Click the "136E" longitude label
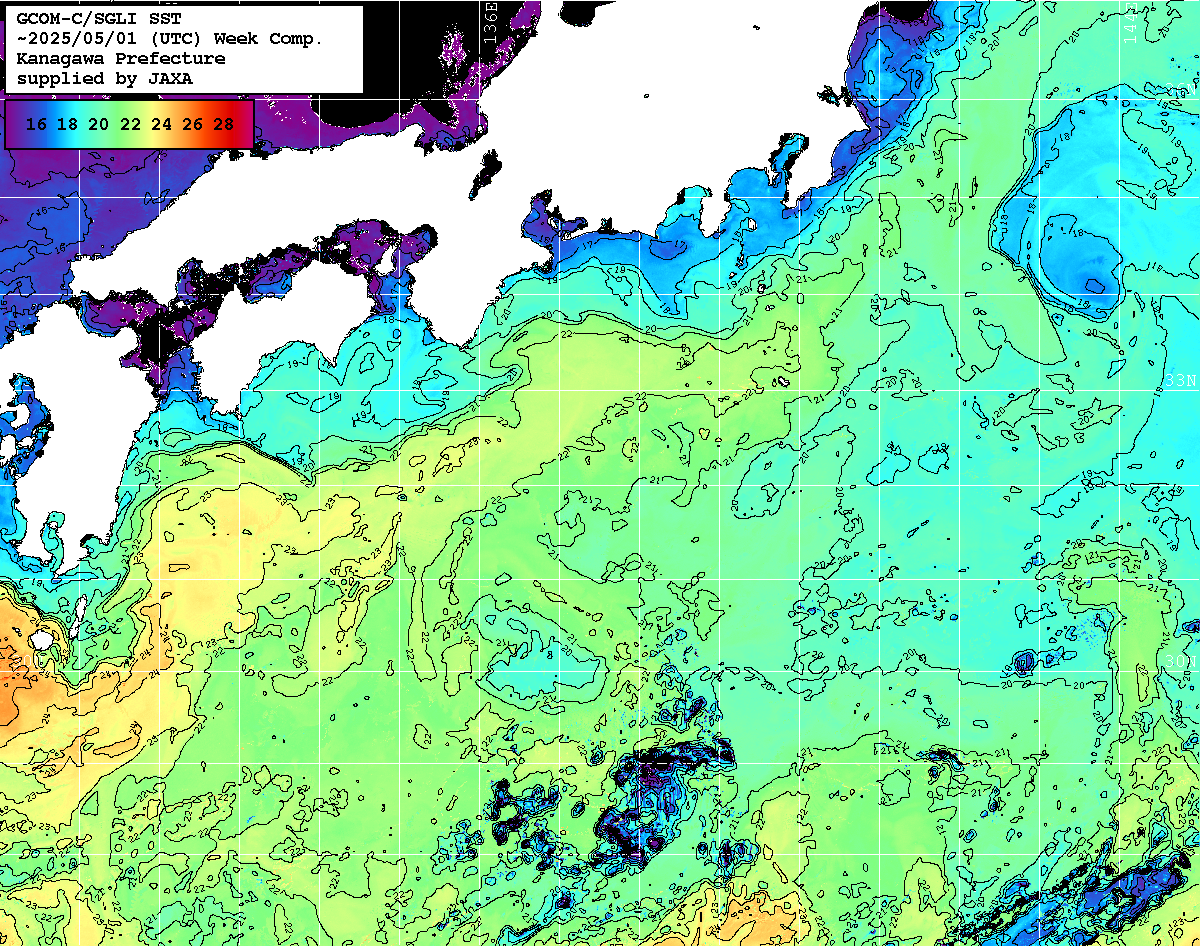The image size is (1200, 946). [x=488, y=21]
